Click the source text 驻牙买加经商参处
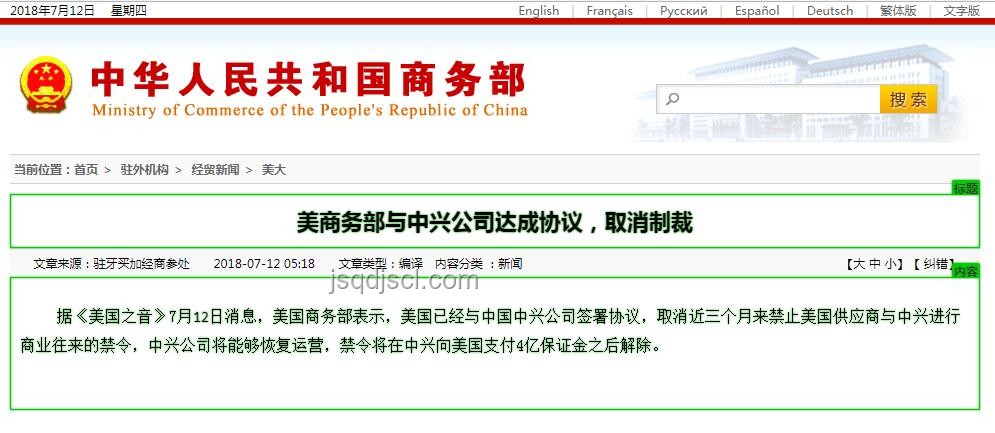Viewport: 995px width, 433px height. (142, 263)
